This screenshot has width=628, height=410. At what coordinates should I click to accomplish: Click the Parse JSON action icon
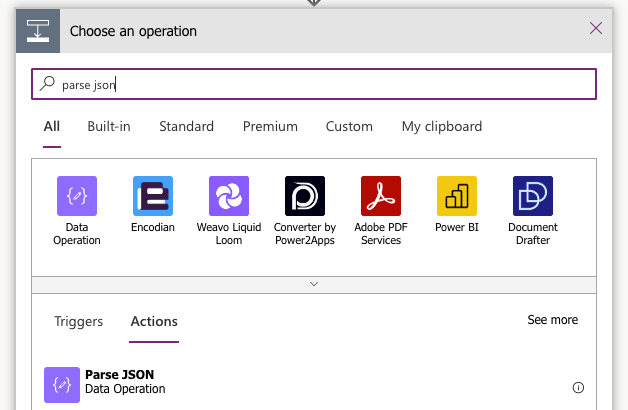62,385
